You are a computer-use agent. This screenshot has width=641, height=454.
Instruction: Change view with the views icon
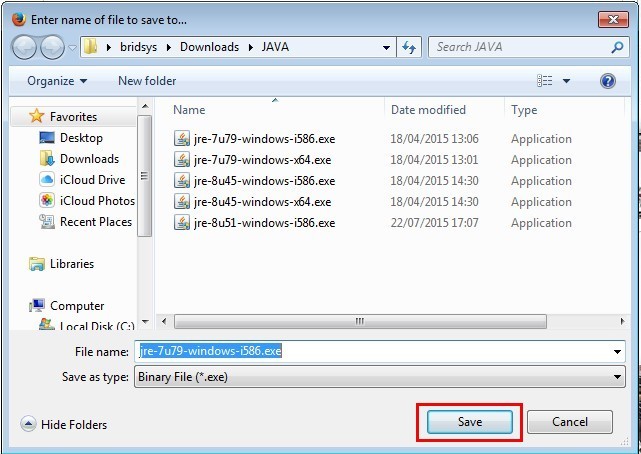(x=545, y=81)
